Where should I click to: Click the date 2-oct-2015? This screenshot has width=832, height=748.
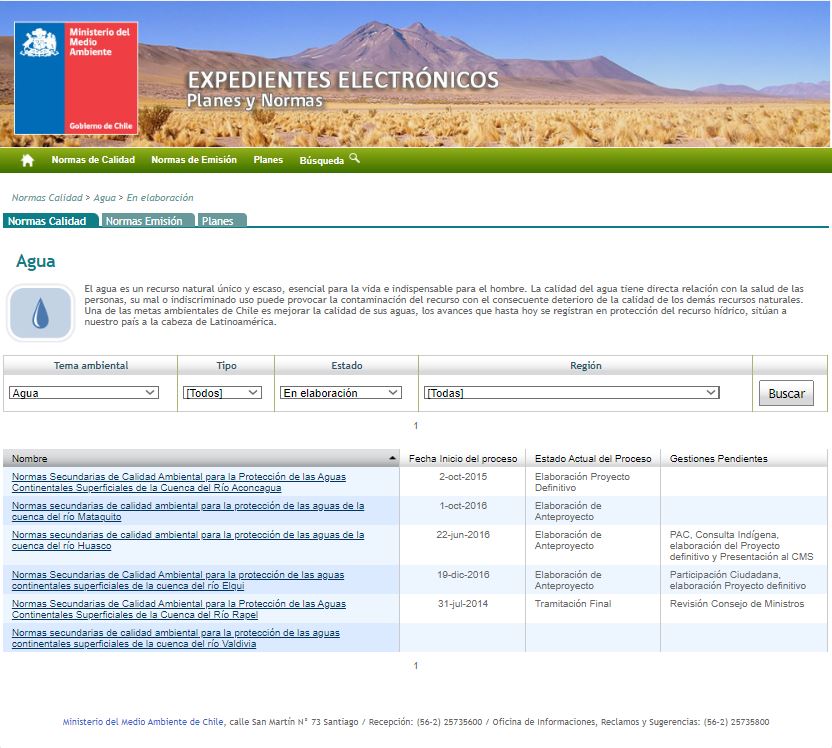[x=463, y=476]
